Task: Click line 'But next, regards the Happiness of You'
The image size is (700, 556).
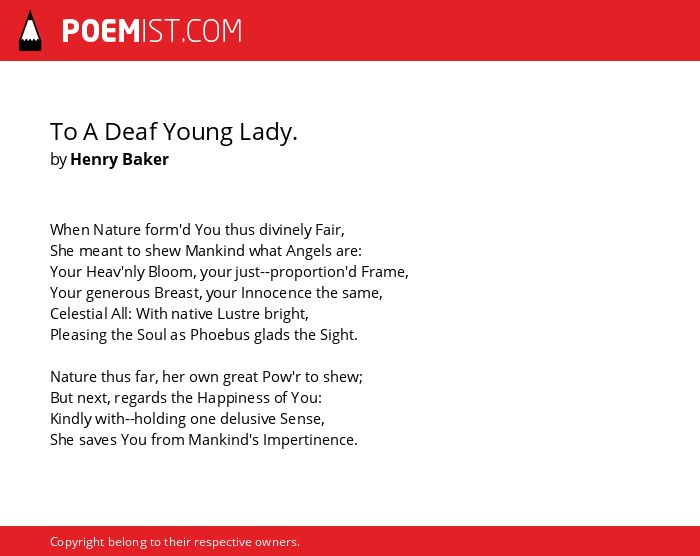Action: 186,398
